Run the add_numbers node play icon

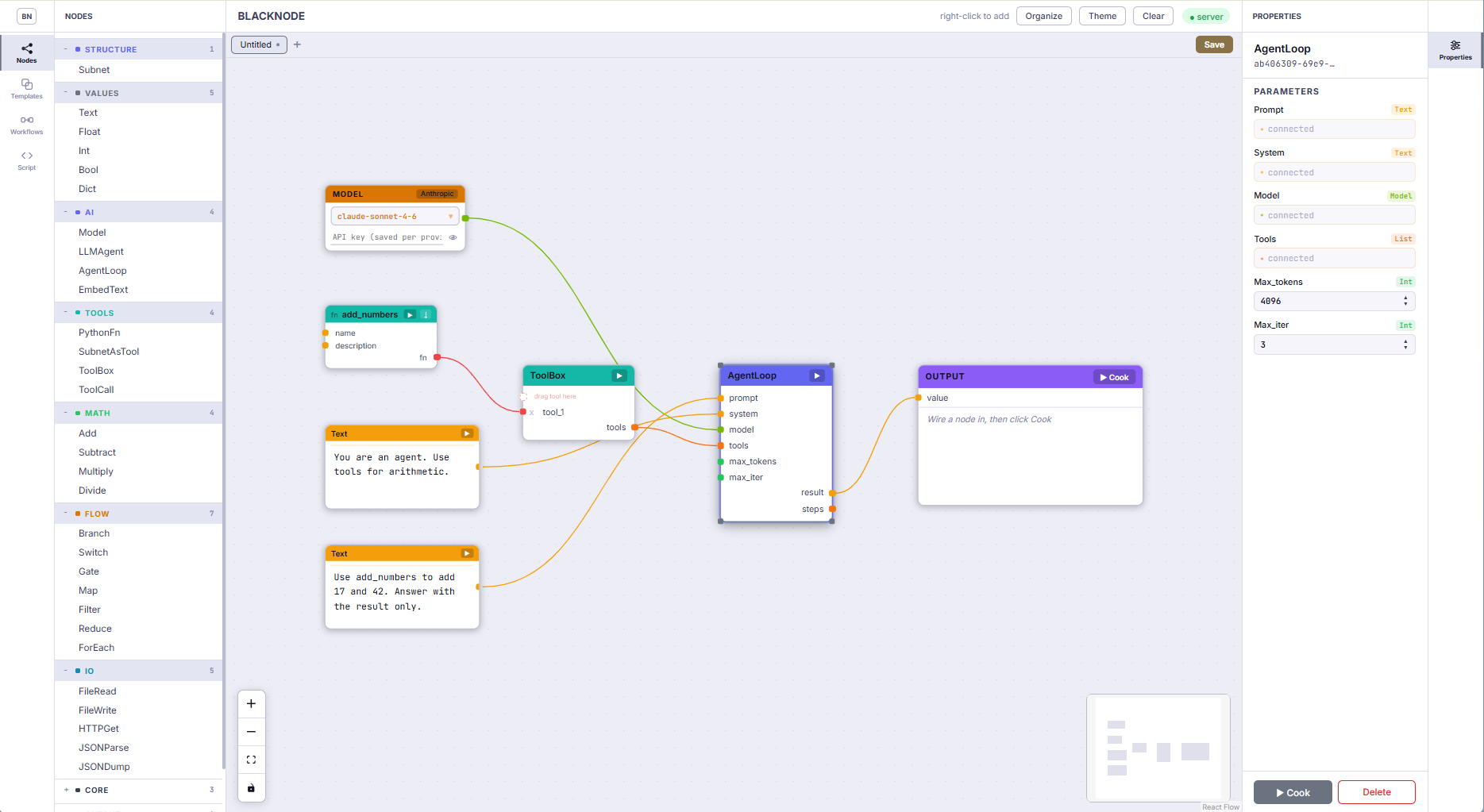click(x=410, y=315)
